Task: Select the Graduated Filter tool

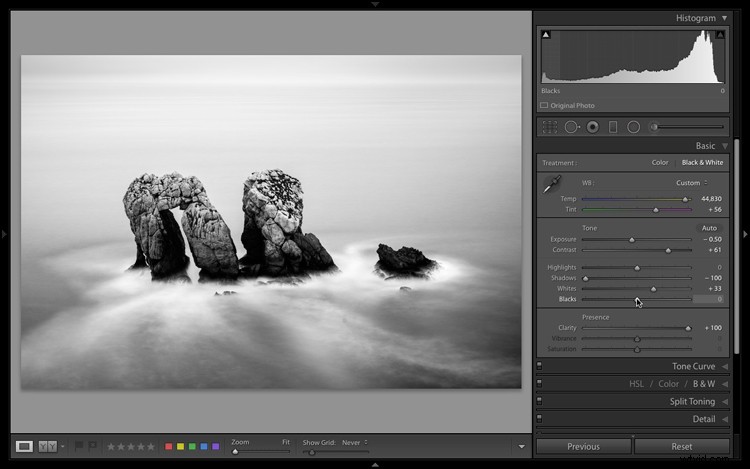Action: pyautogui.click(x=613, y=127)
